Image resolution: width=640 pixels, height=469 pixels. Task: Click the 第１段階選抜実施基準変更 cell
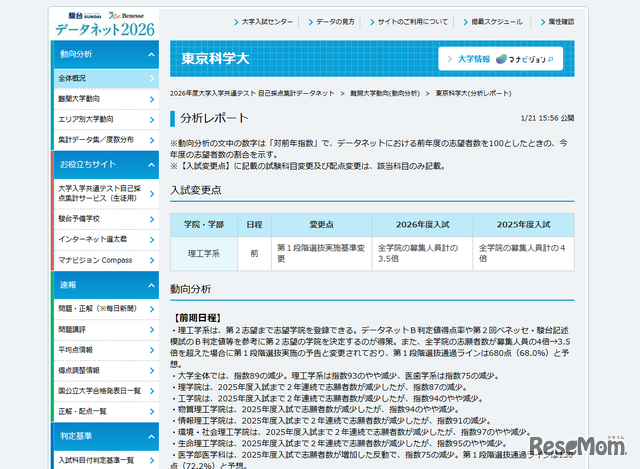[x=322, y=254]
